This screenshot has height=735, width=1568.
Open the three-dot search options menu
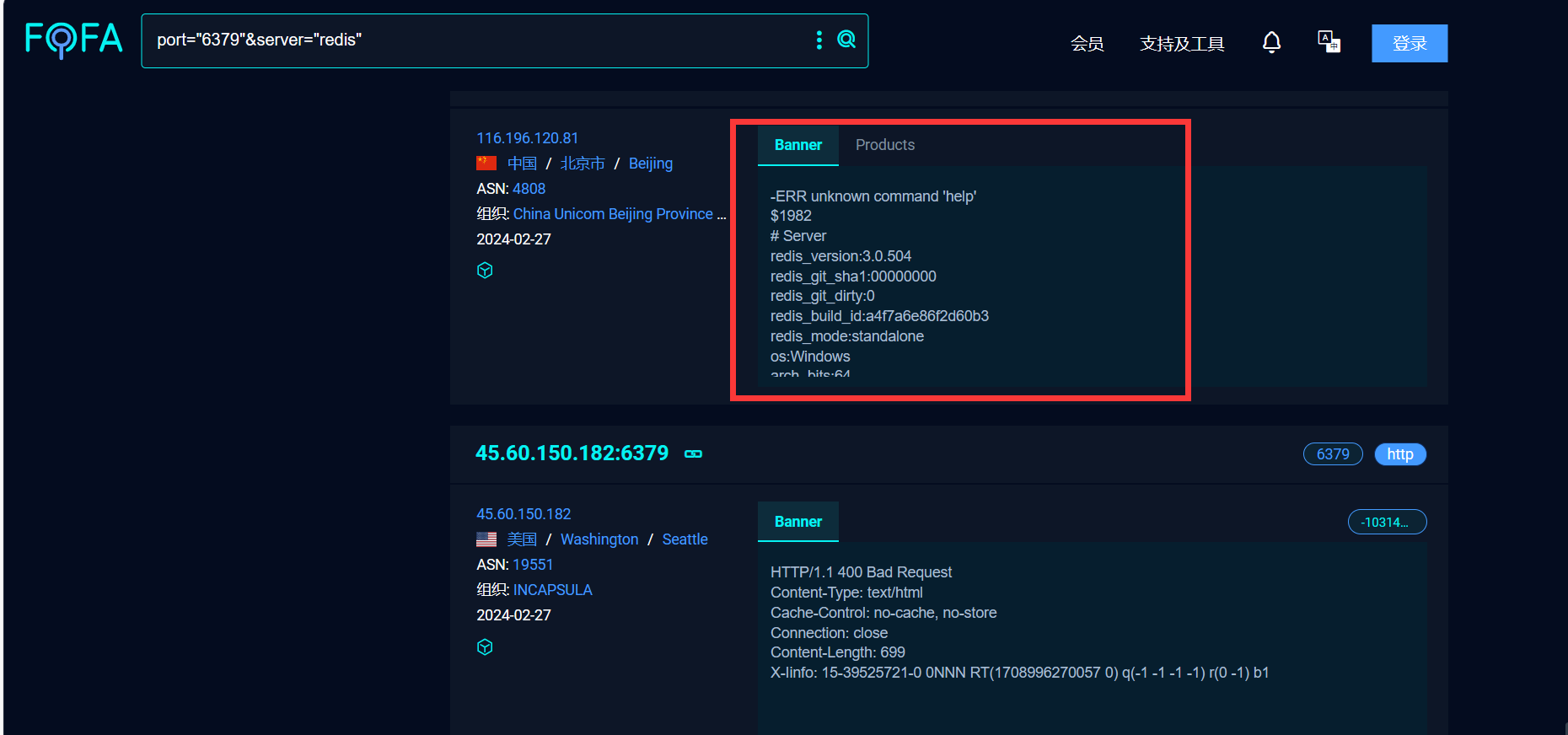pyautogui.click(x=819, y=40)
